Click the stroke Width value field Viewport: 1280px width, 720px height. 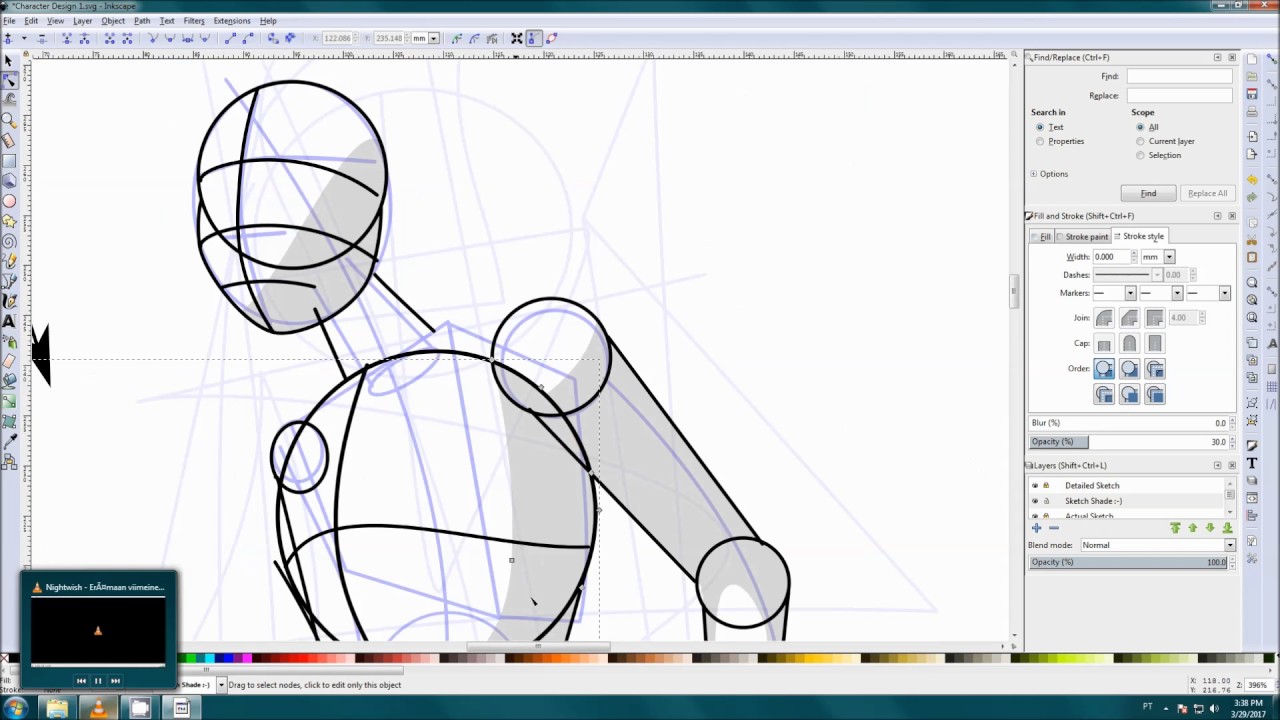point(1110,257)
